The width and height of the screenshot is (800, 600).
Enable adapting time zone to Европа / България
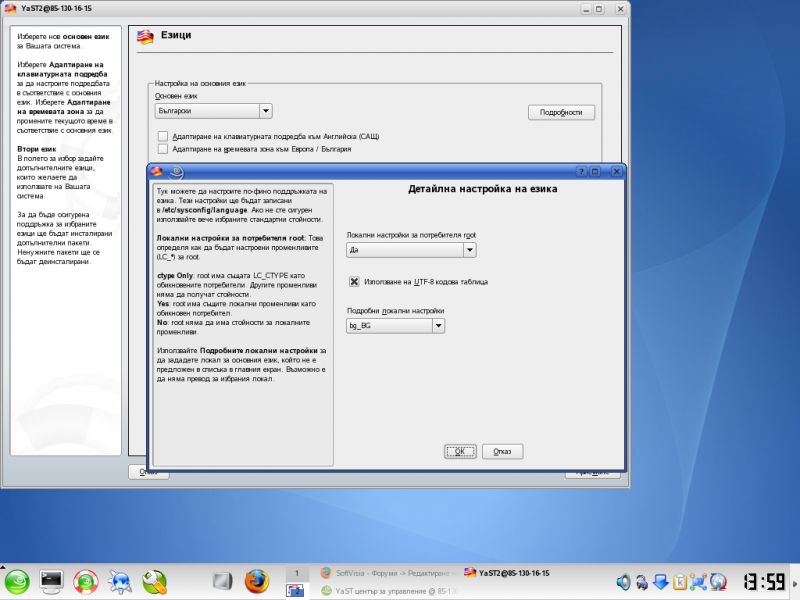(x=163, y=149)
